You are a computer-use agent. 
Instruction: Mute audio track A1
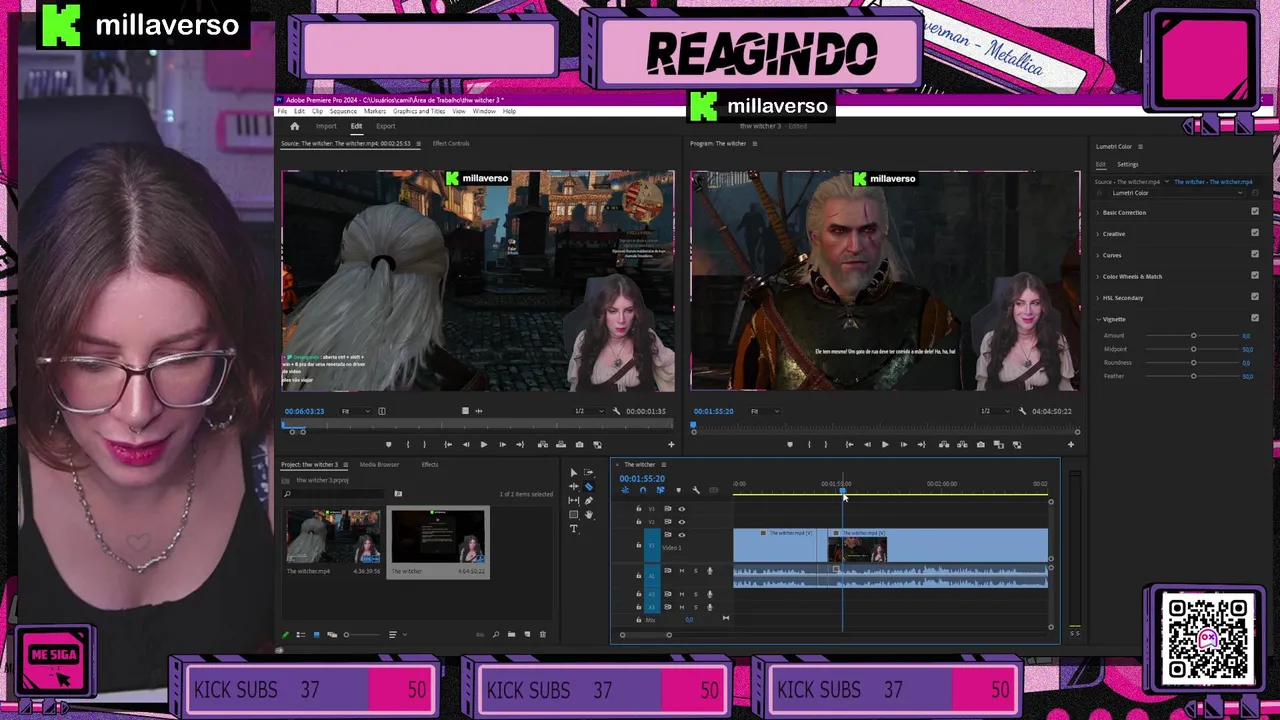[682, 571]
